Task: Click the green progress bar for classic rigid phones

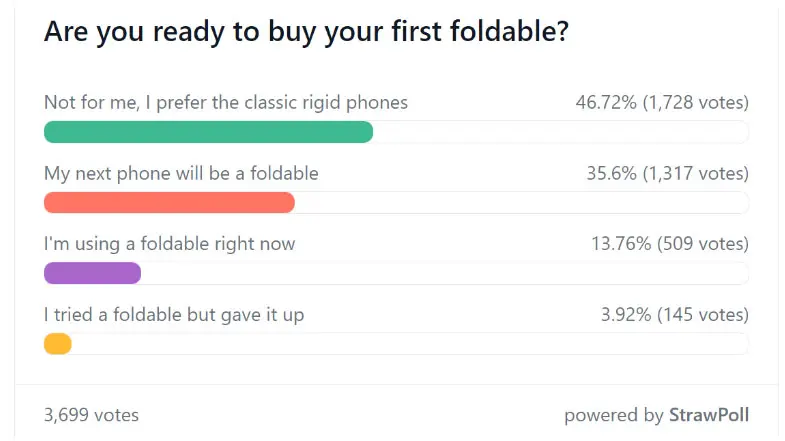Action: pos(208,132)
